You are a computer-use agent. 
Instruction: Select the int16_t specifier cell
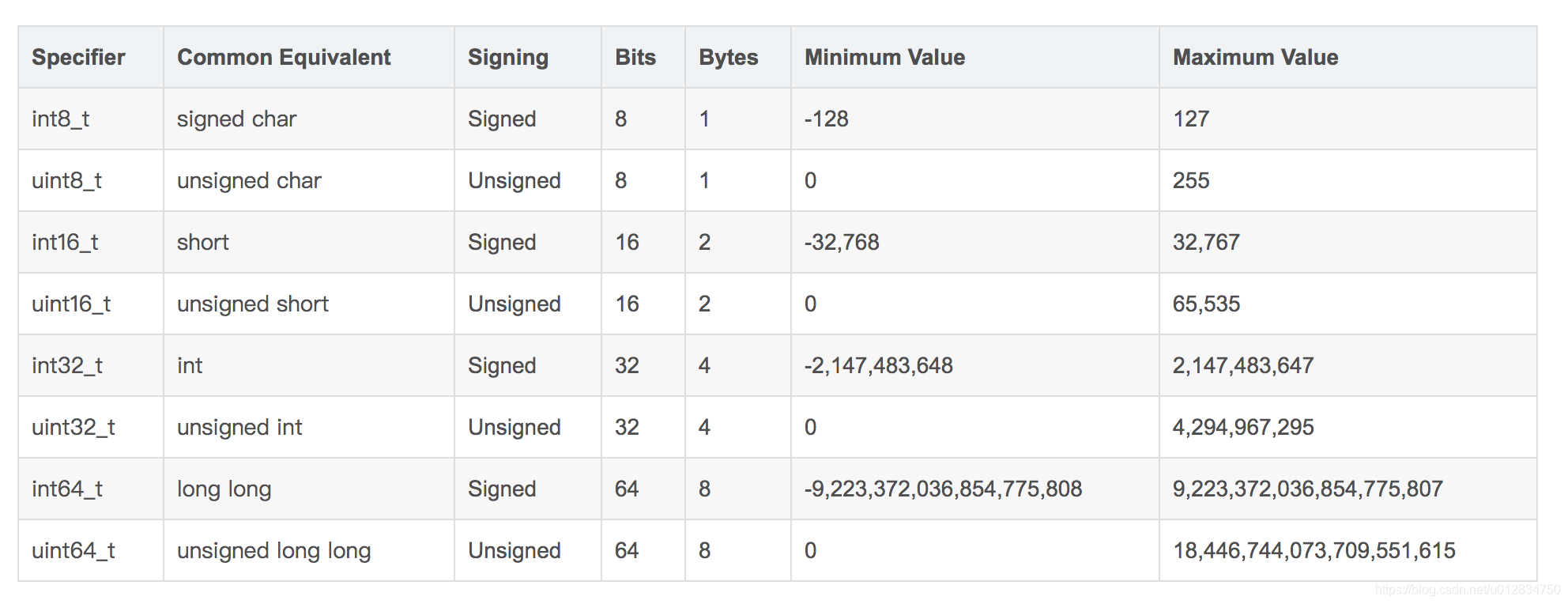tap(91, 242)
